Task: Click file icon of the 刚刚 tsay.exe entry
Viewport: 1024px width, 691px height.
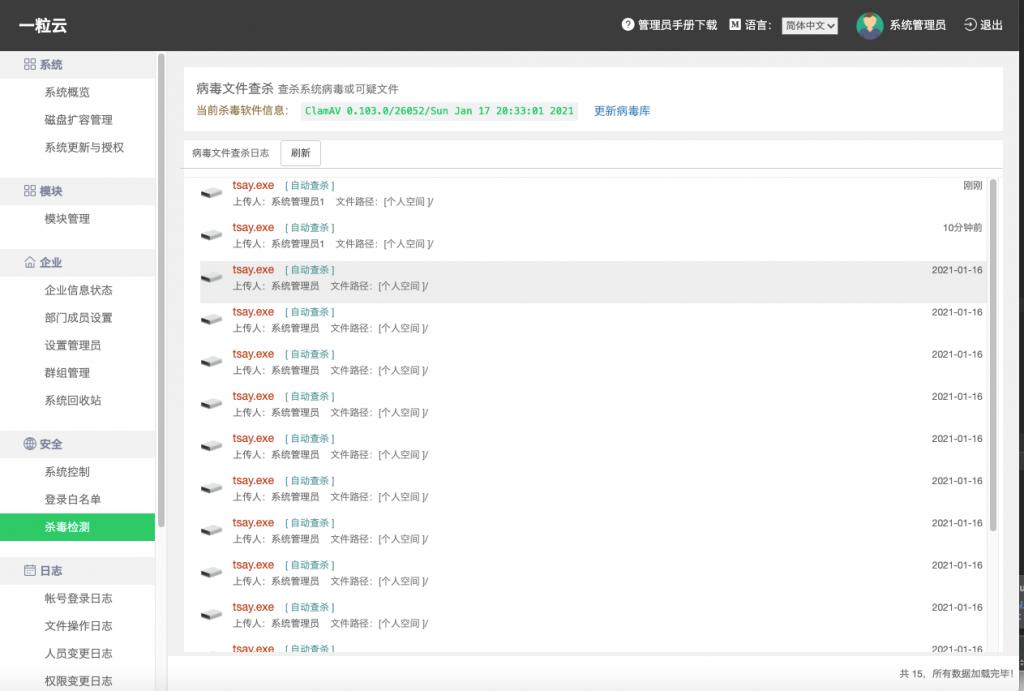Action: click(211, 193)
